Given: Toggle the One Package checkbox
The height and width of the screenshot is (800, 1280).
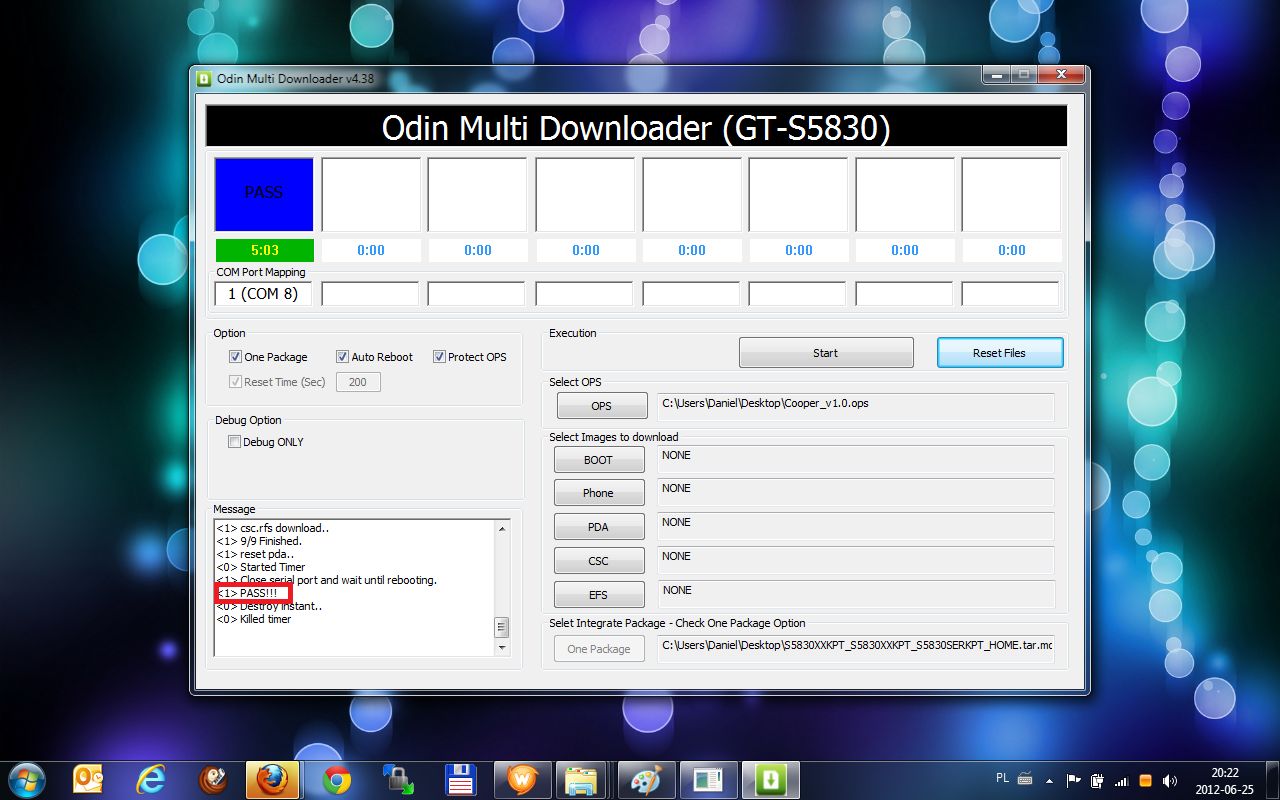Looking at the screenshot, I should (x=235, y=357).
